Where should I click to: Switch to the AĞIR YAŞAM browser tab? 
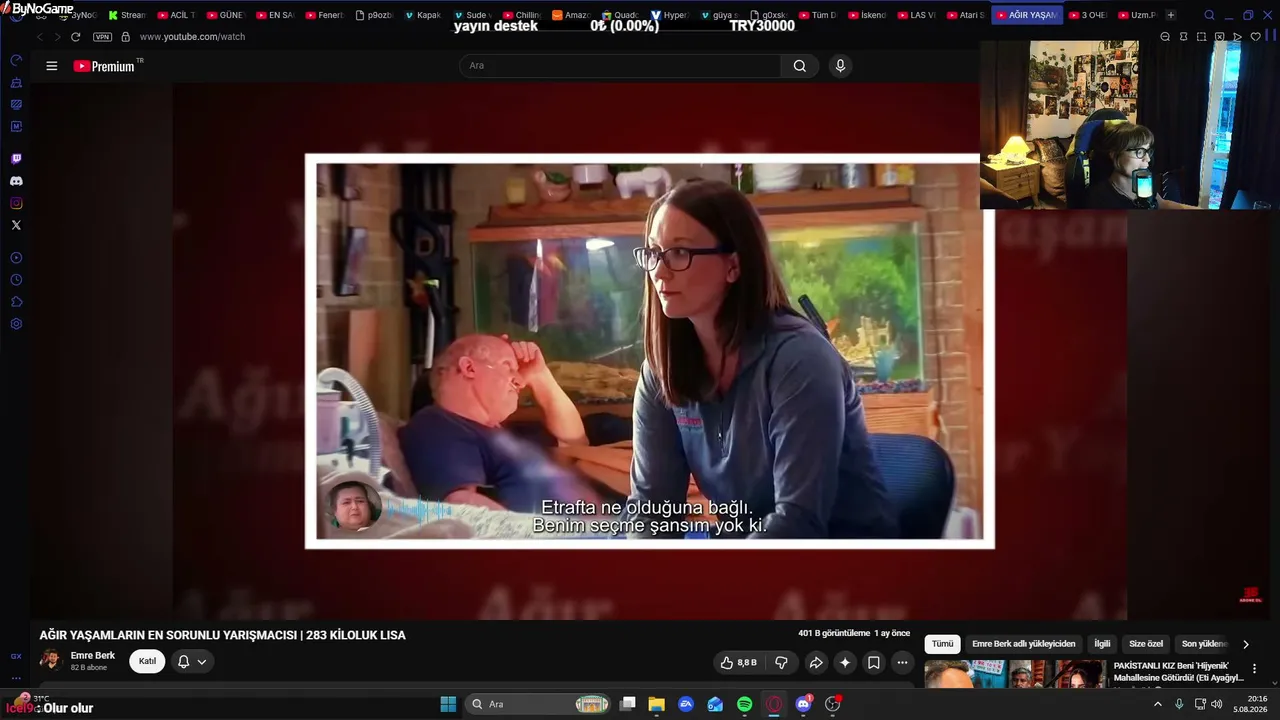1027,15
